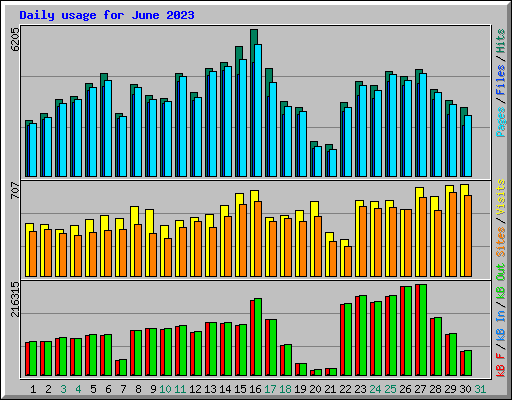Click the tallest cyan Pages bar for day 16
The height and width of the screenshot is (400, 512).
click(258, 110)
